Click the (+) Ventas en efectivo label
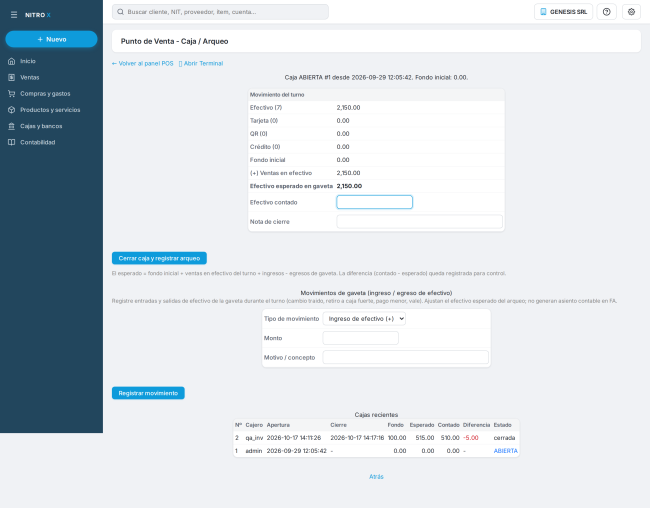The image size is (650, 508). tap(281, 173)
